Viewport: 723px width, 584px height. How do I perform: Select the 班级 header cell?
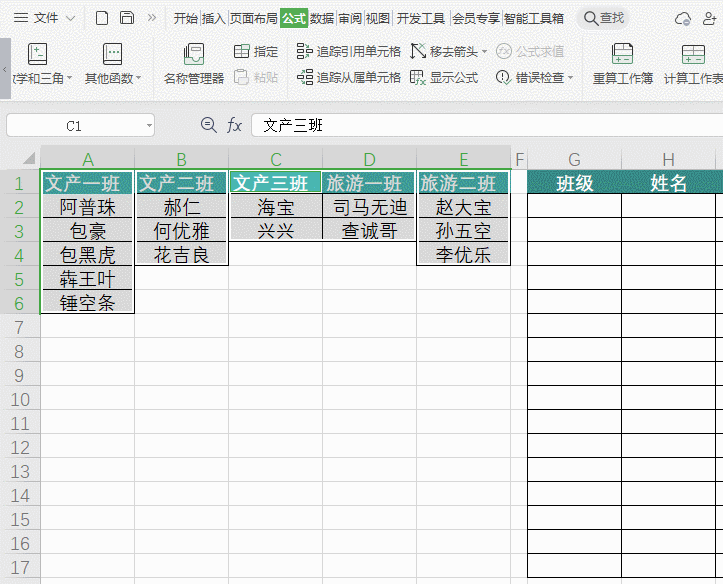(x=575, y=183)
